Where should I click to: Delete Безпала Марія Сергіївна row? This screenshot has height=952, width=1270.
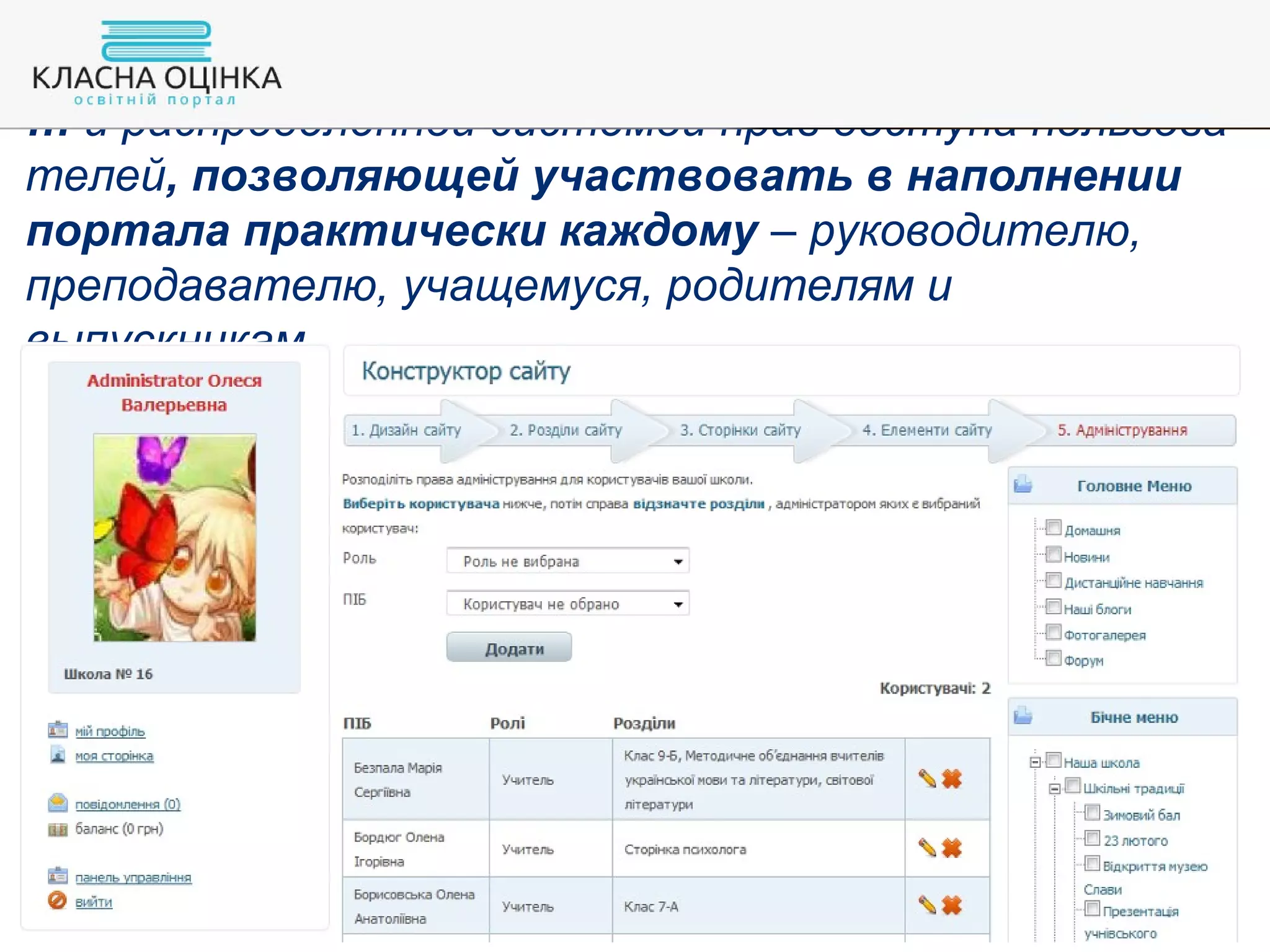tap(951, 778)
